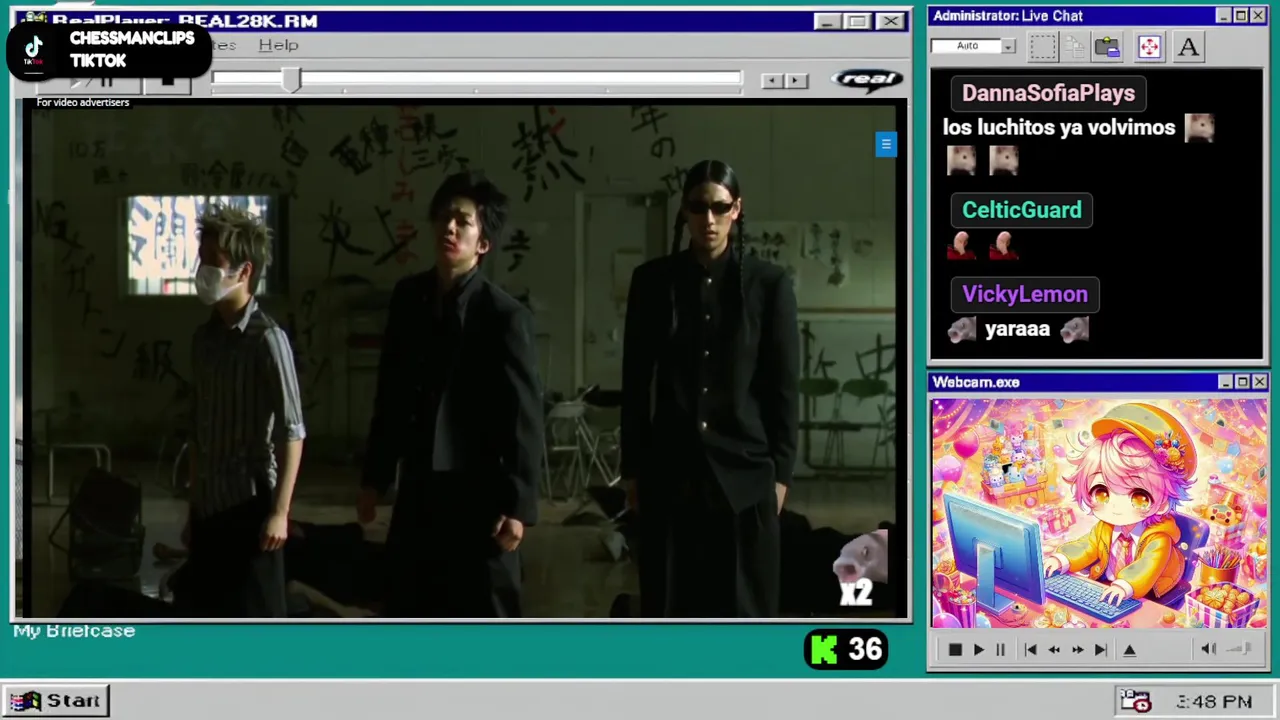Click the volume slider in Webcam.exe
Image resolution: width=1280 pixels, height=720 pixels.
coord(1240,649)
